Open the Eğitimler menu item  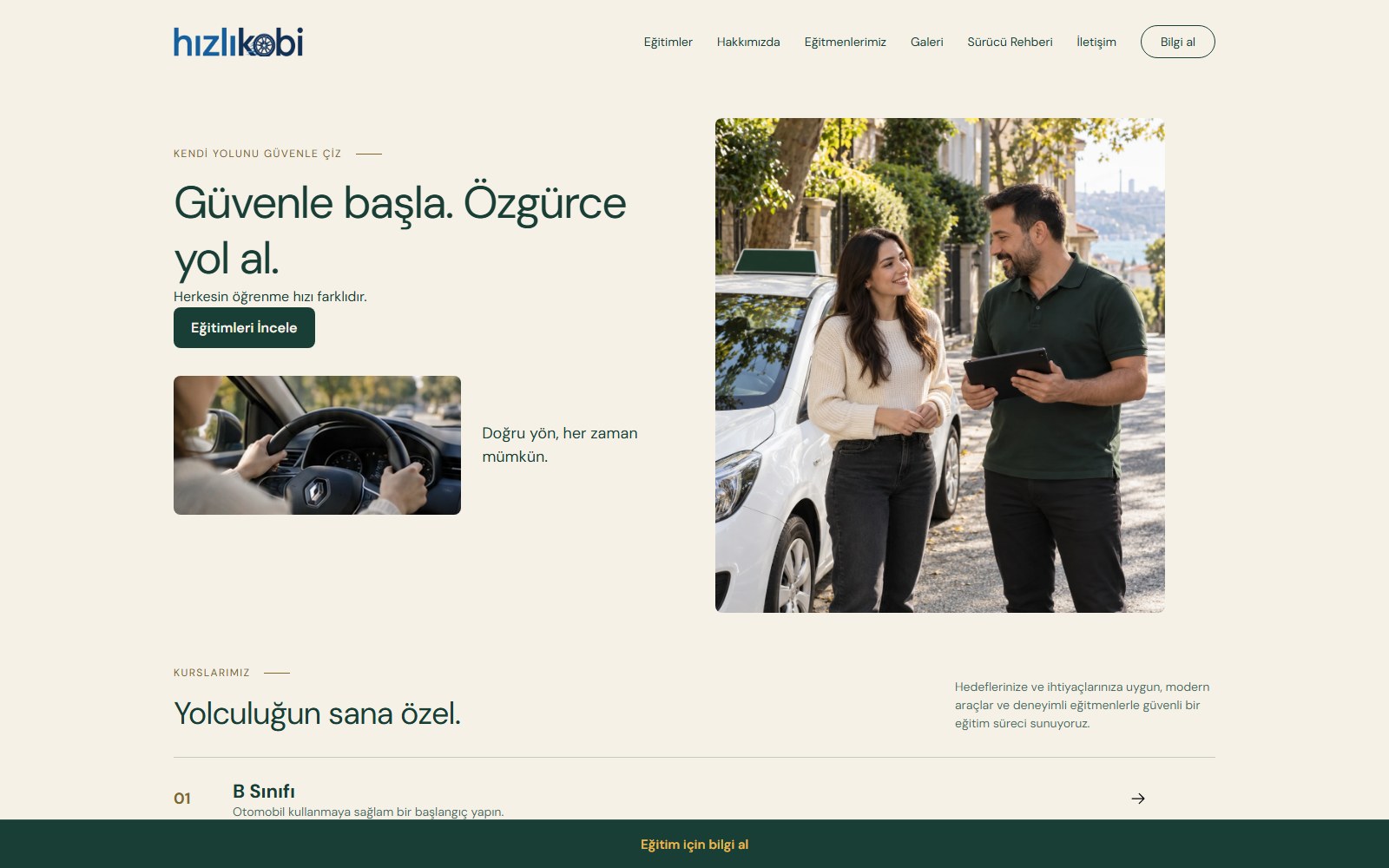(x=668, y=42)
